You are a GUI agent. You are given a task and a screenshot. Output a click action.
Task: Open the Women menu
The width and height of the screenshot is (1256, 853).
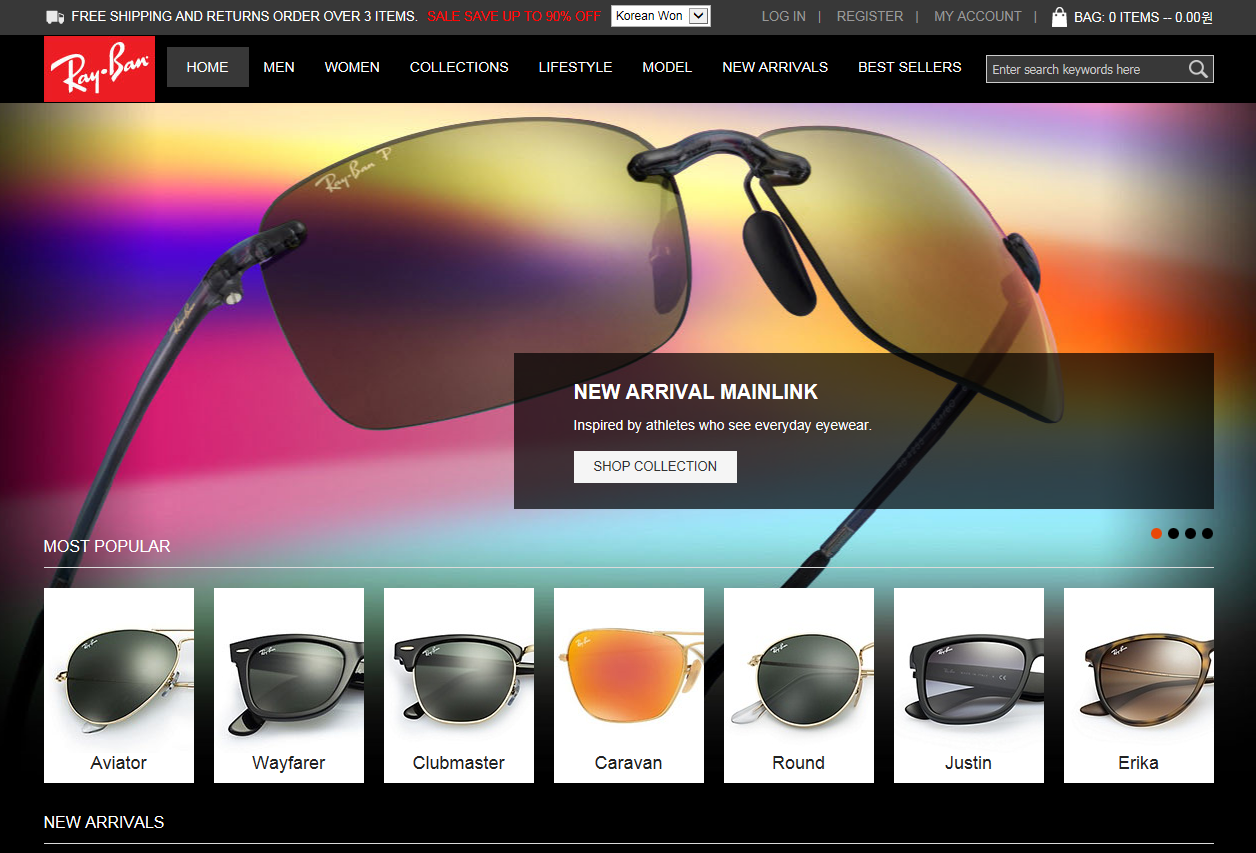352,67
